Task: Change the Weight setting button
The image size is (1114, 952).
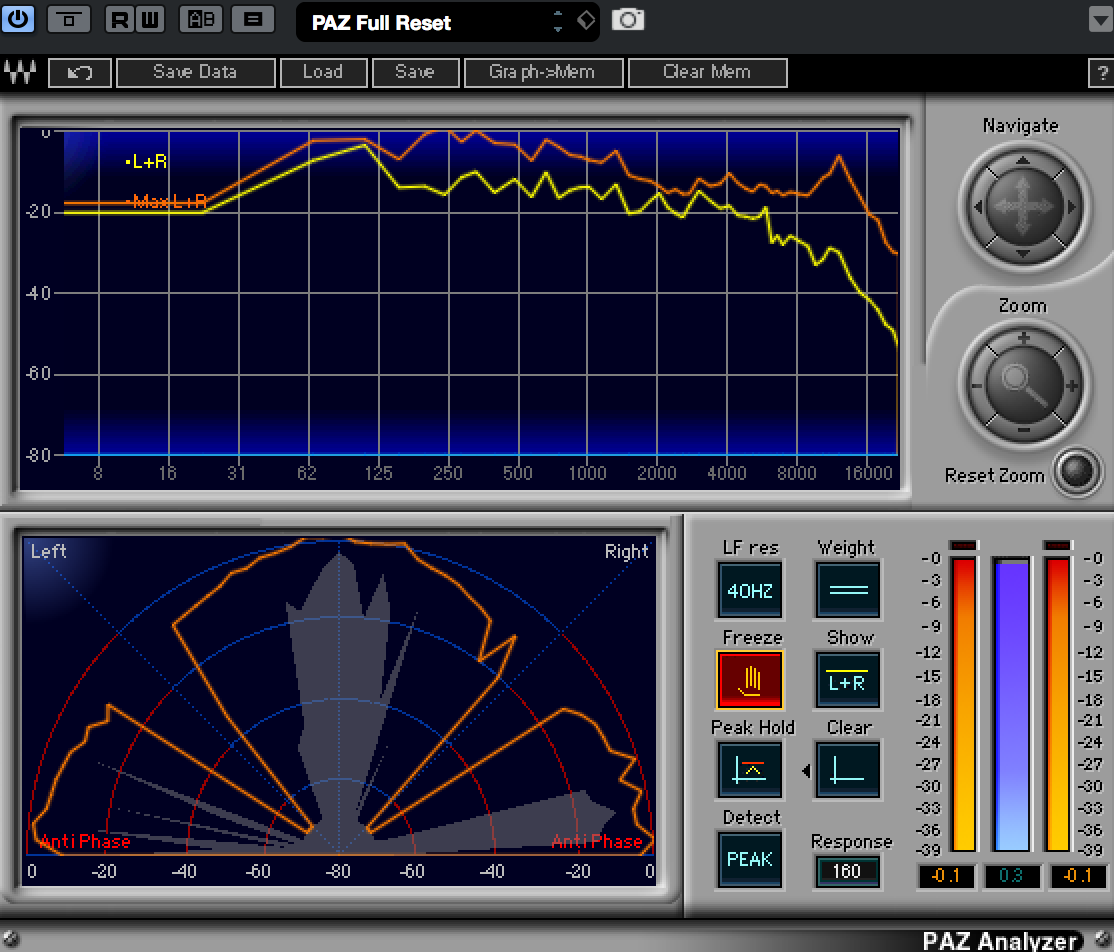Action: pyautogui.click(x=848, y=590)
